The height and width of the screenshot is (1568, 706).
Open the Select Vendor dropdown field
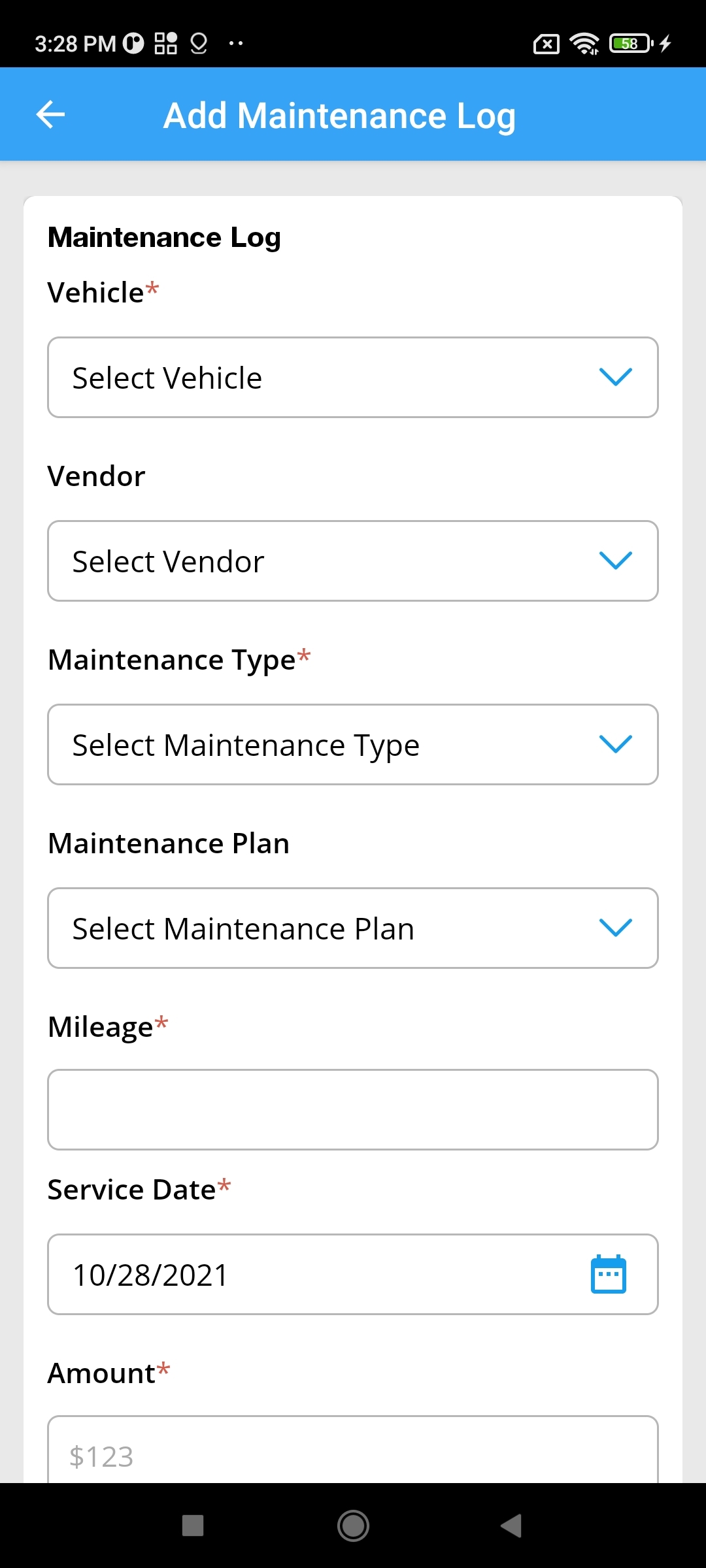(x=353, y=561)
